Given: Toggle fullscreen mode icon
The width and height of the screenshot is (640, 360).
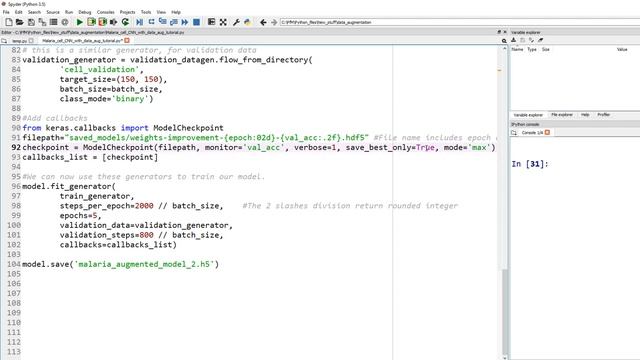Looking at the screenshot, I should tap(223, 22).
